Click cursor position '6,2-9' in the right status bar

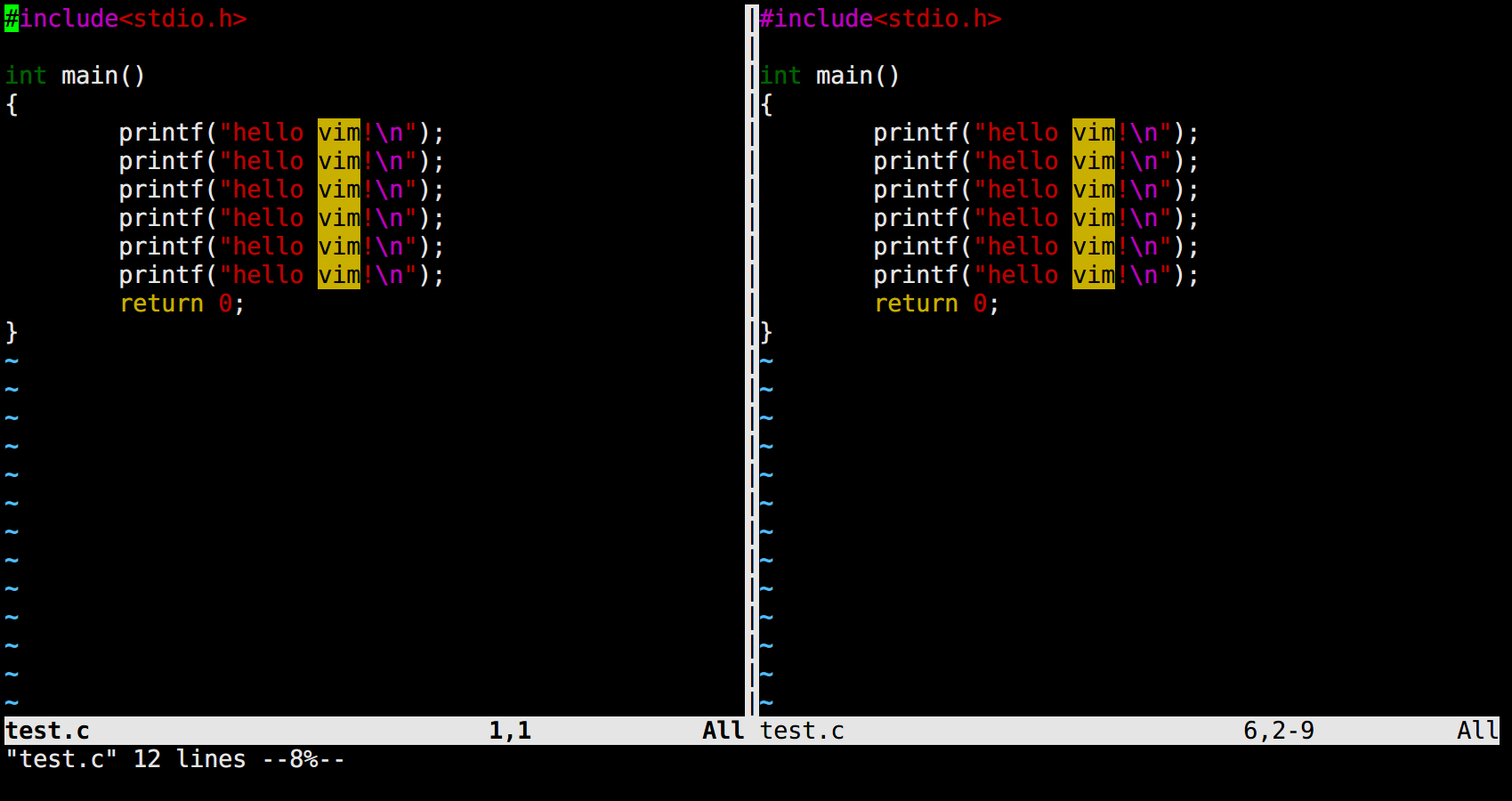click(1279, 731)
